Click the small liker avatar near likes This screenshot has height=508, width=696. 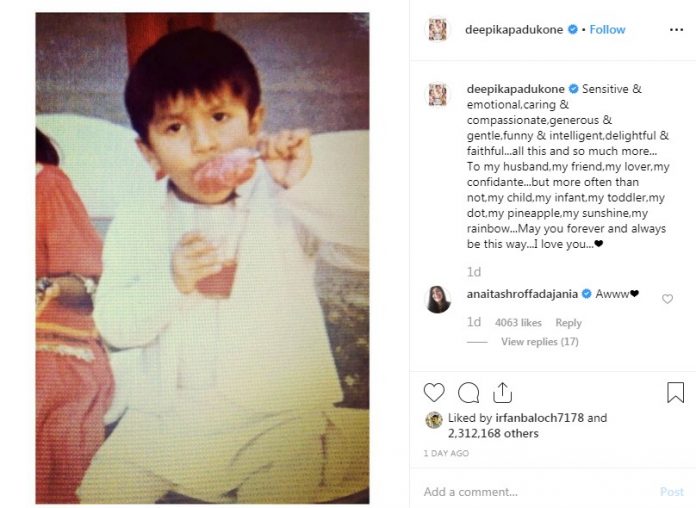433,420
